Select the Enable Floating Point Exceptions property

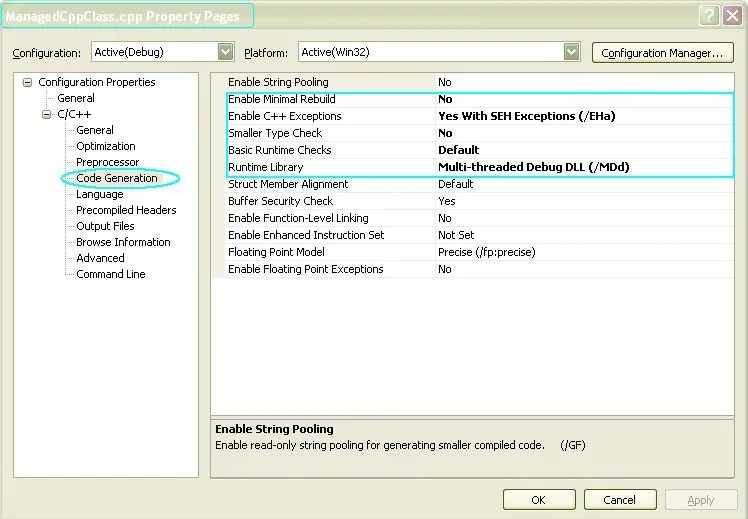[479, 270]
